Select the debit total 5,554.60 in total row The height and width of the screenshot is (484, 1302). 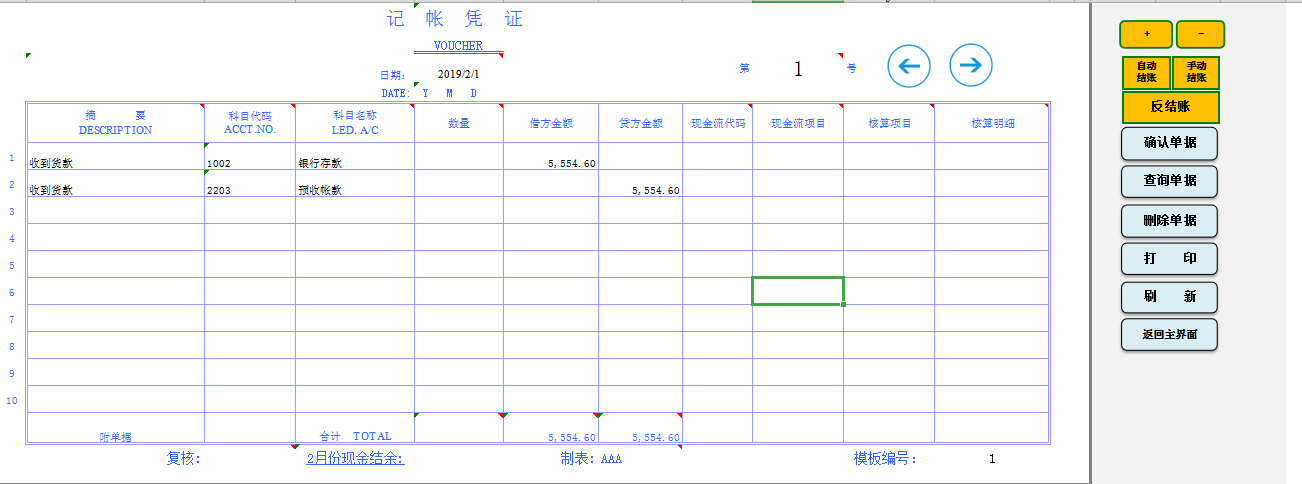pos(551,428)
